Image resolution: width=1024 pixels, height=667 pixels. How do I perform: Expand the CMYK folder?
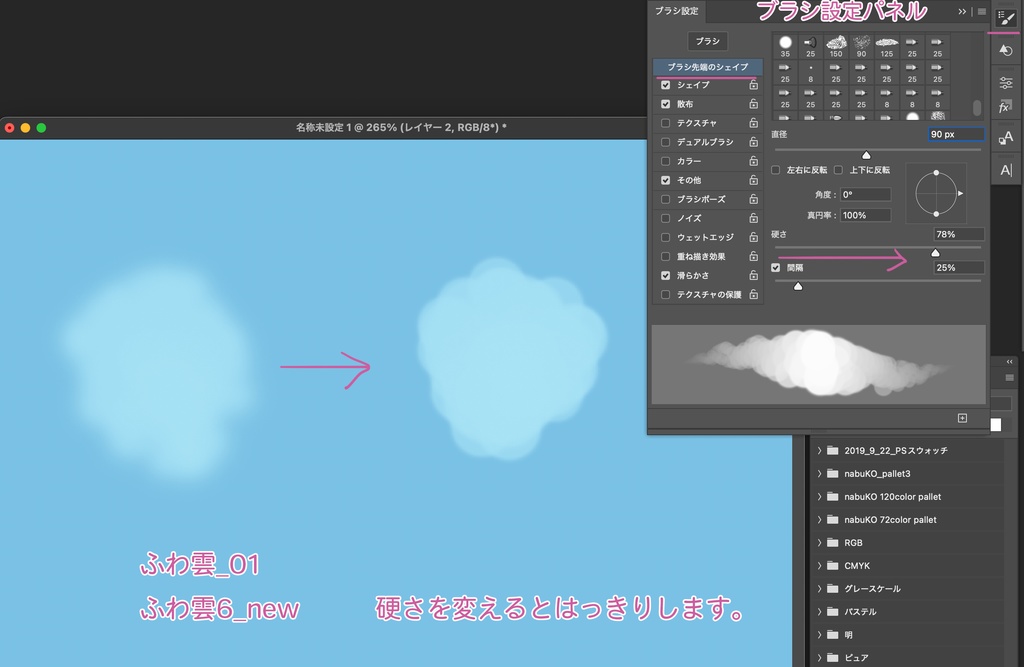820,565
